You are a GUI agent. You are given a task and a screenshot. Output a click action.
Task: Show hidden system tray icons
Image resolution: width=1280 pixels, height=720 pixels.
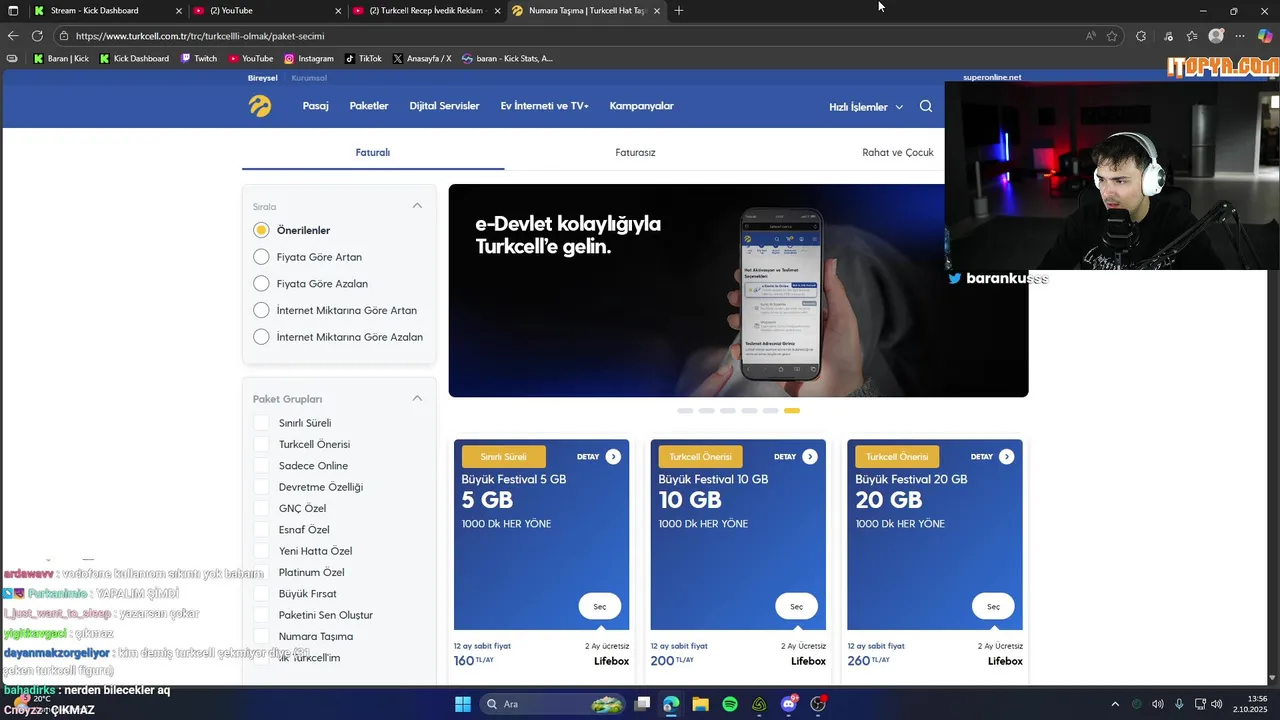[1115, 704]
